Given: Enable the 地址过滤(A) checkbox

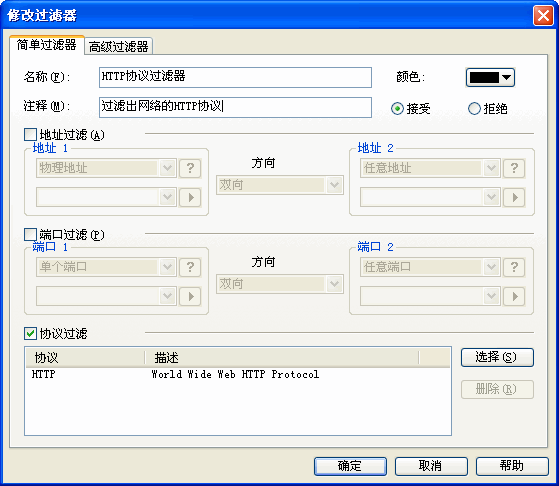Looking at the screenshot, I should point(30,135).
